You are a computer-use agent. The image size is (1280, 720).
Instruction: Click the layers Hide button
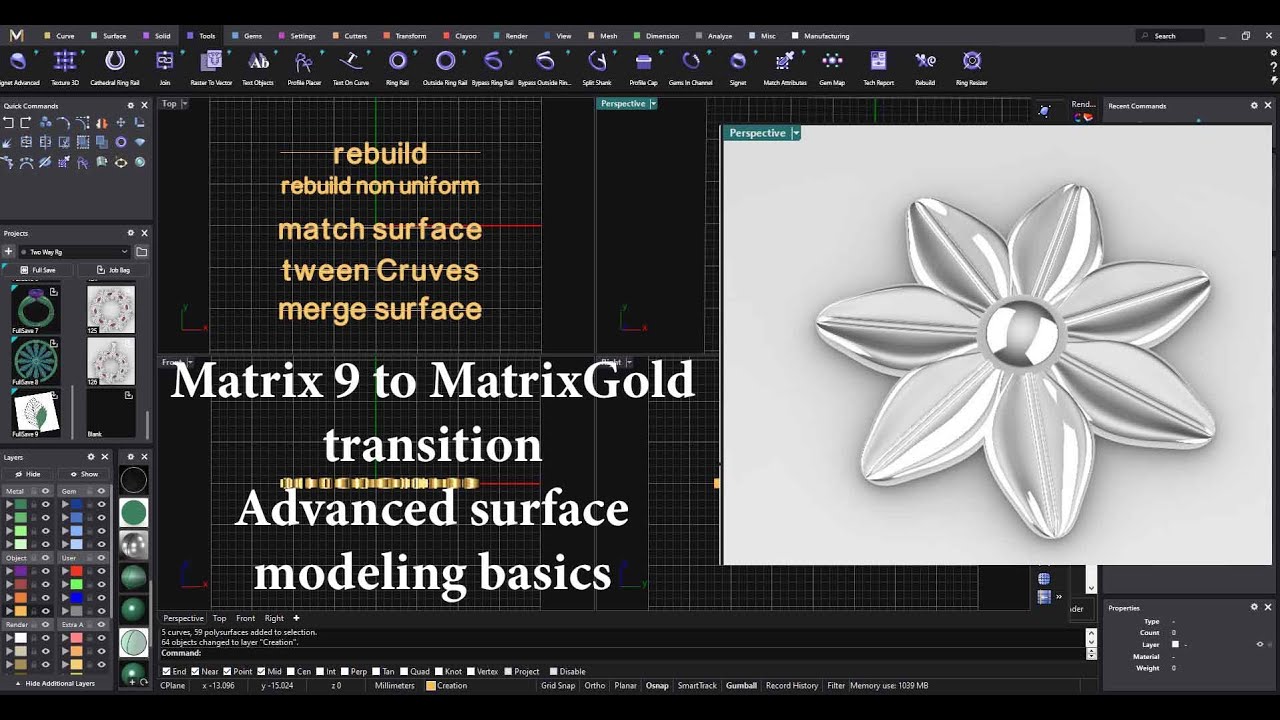[28, 474]
